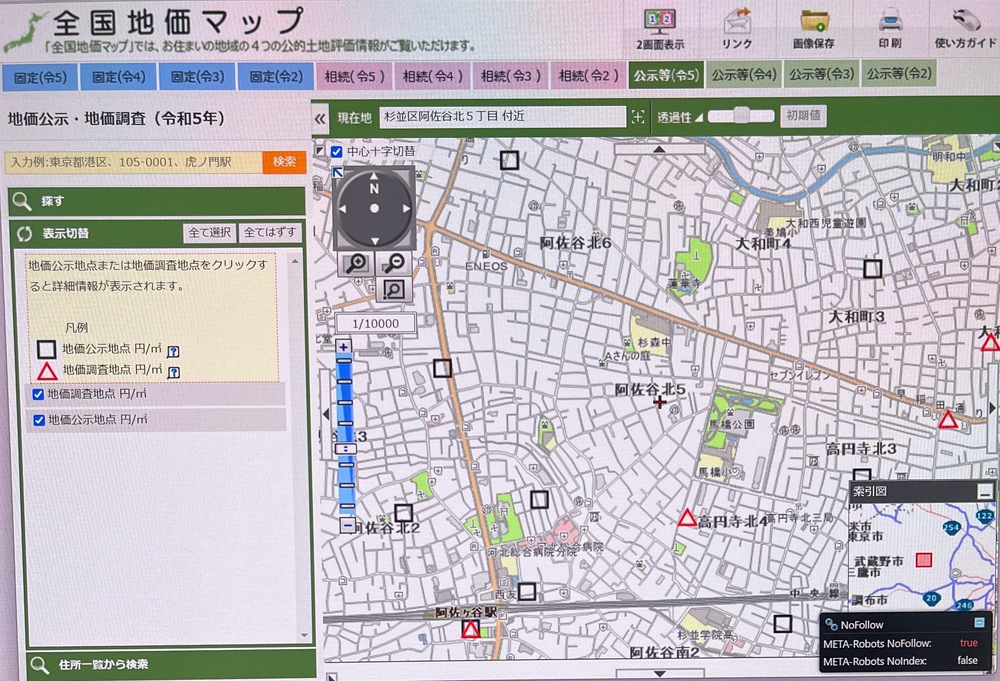Click the left panel scrollbar down arrow
1000x681 pixels.
click(304, 635)
